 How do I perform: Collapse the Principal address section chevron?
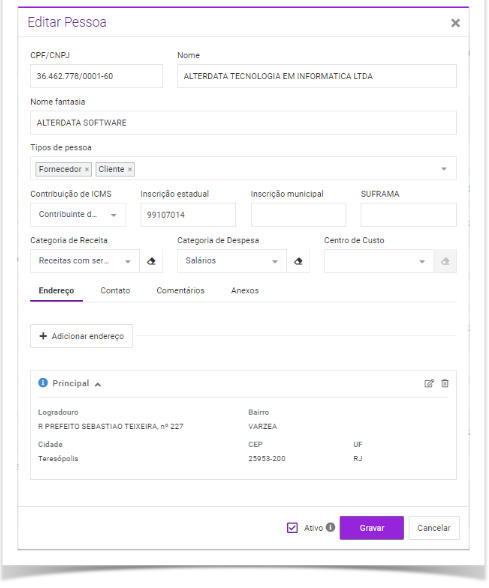click(x=98, y=384)
